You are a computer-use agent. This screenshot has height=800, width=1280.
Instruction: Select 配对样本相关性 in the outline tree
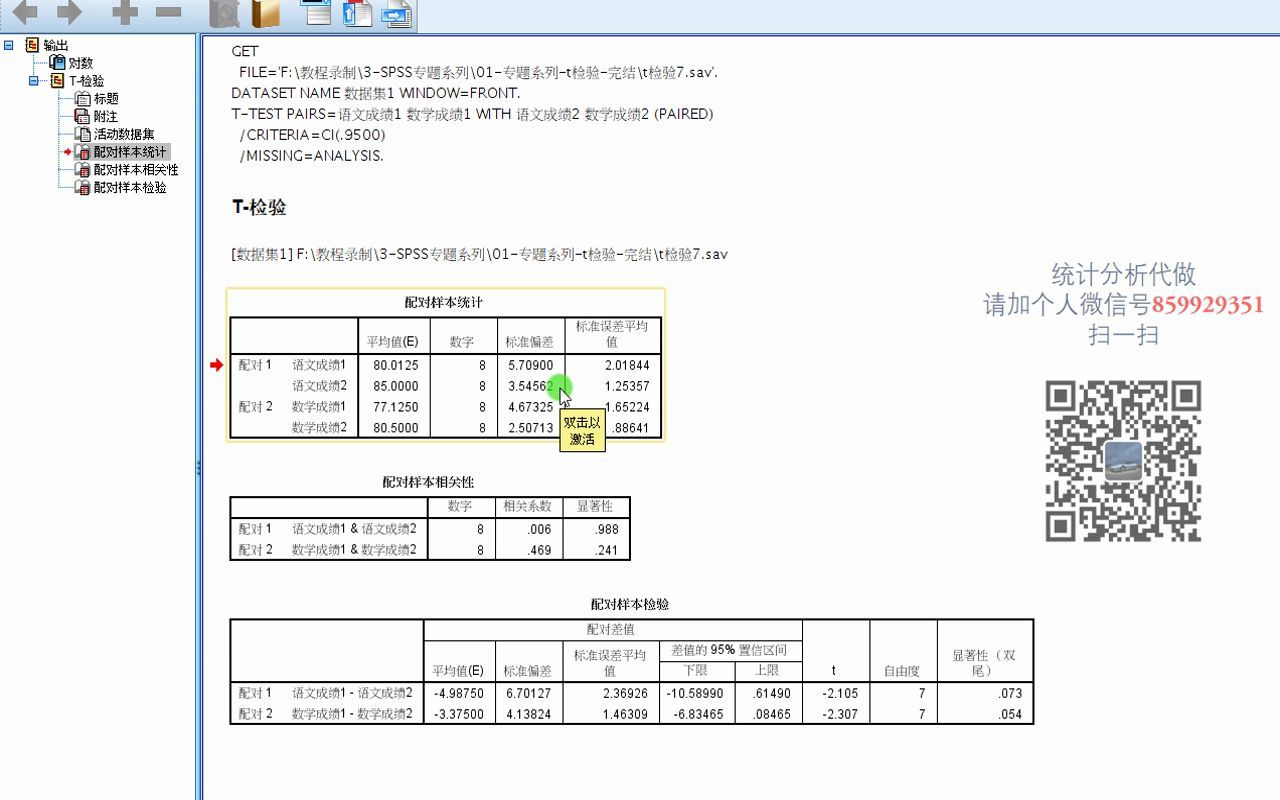(136, 170)
